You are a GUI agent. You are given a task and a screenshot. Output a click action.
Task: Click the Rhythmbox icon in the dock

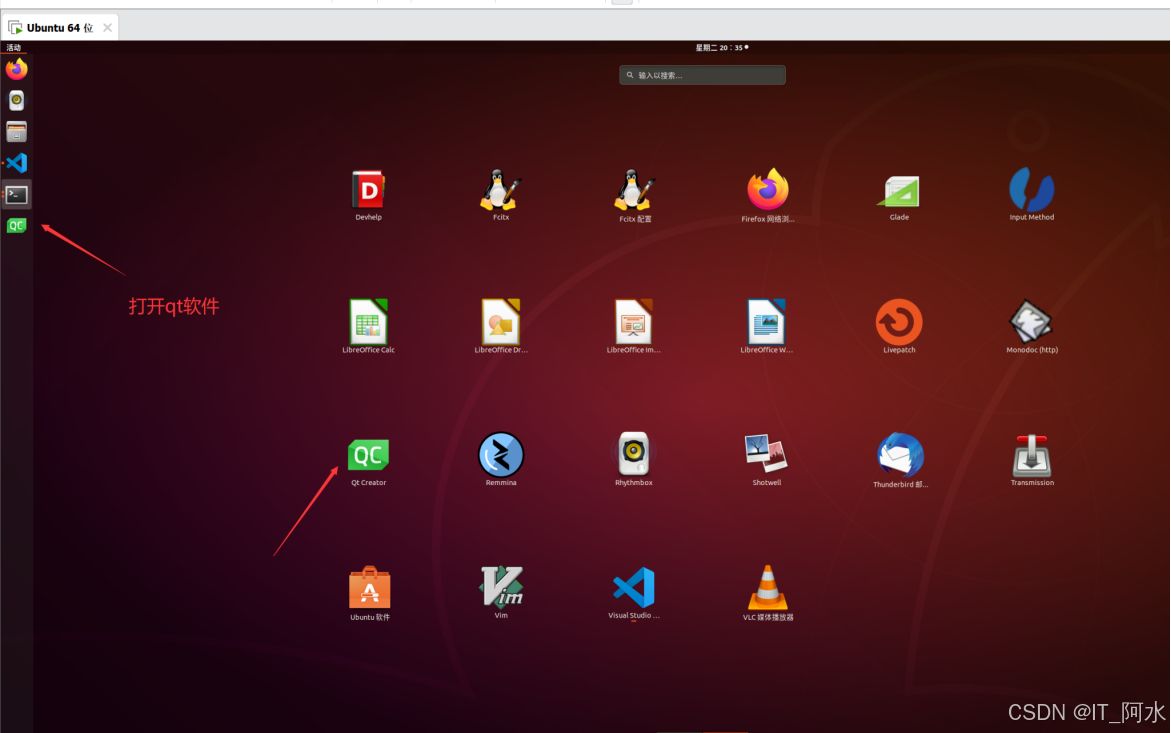(16, 100)
